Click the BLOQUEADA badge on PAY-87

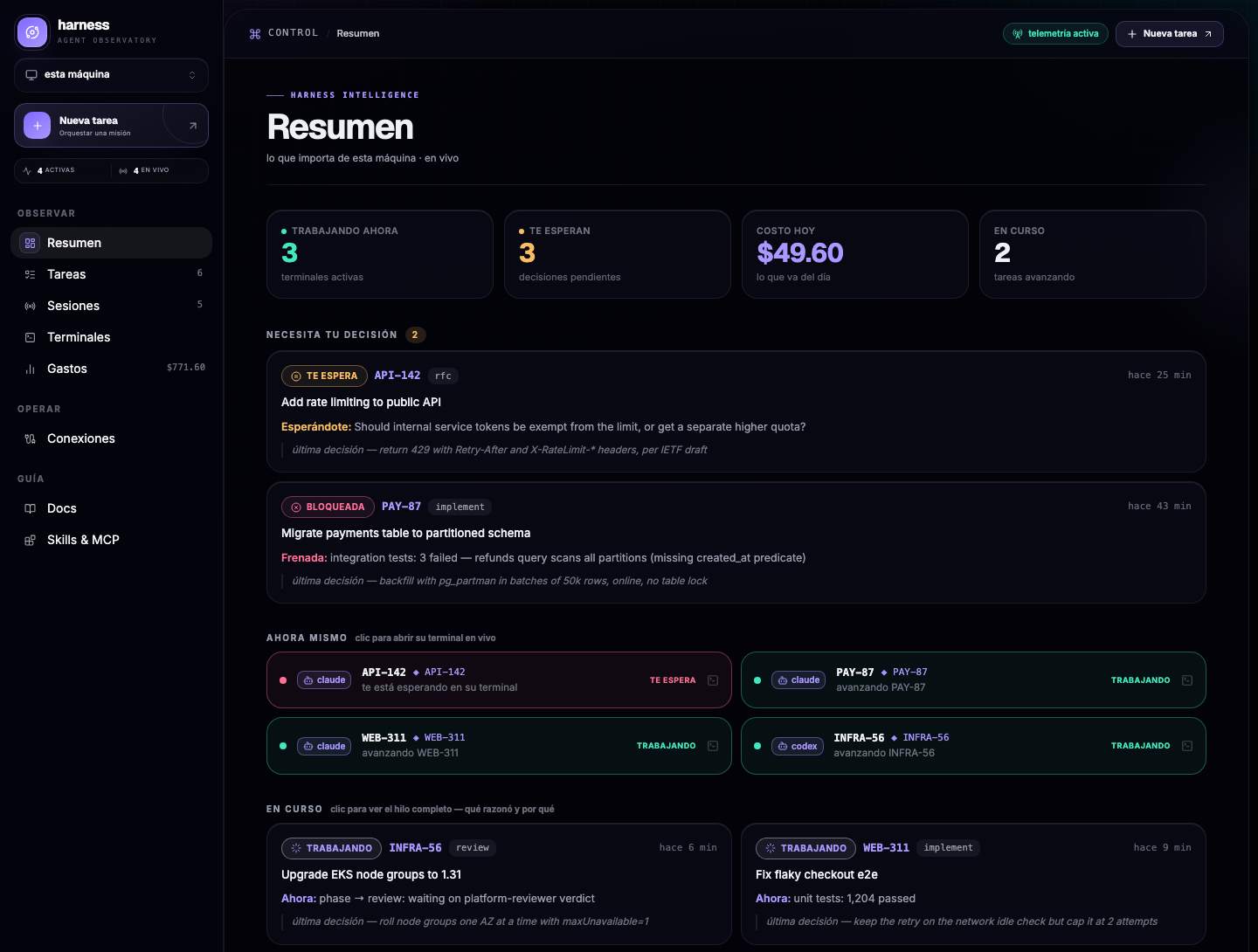[x=328, y=507]
